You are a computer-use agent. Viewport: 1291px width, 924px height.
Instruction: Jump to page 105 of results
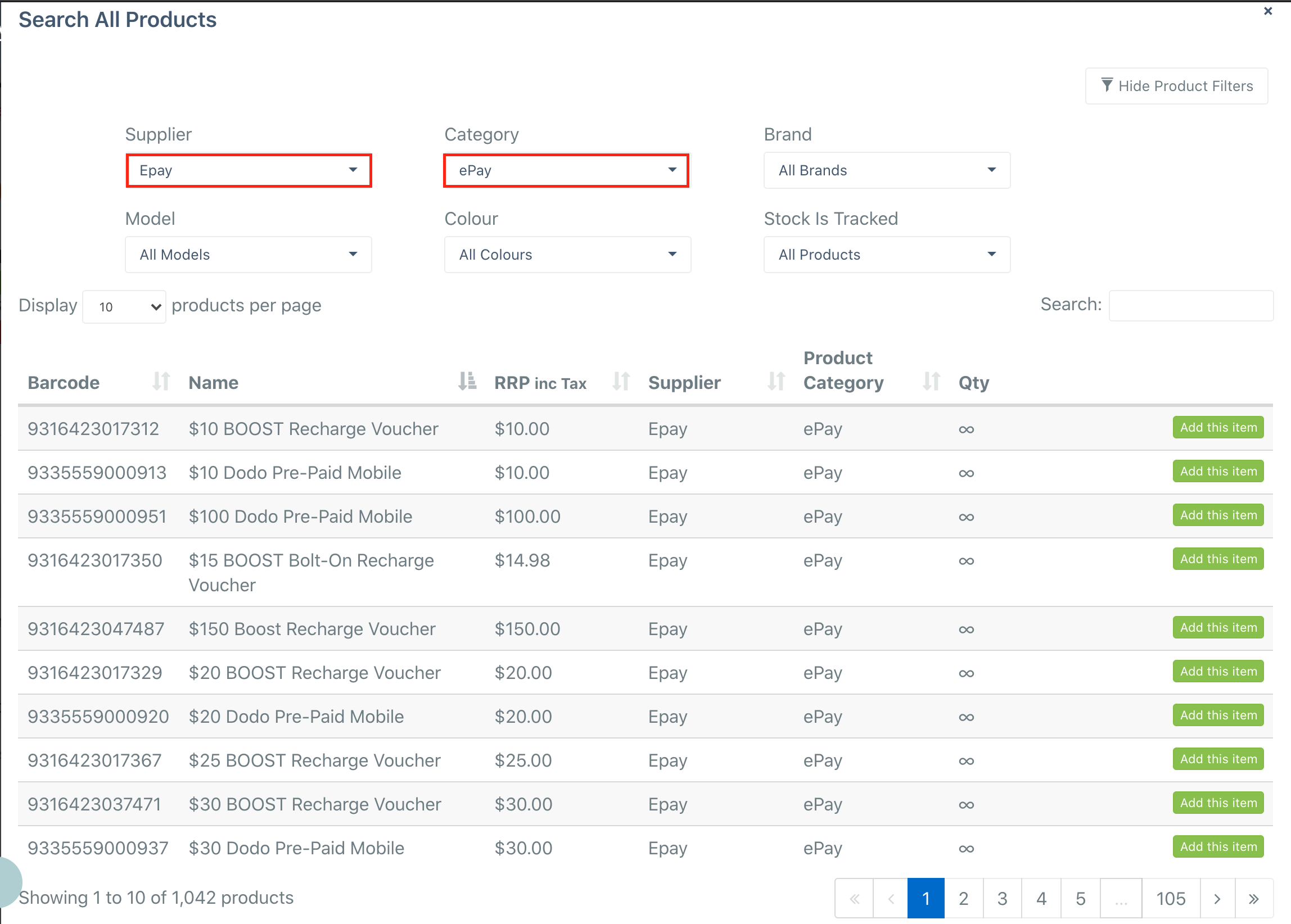pos(1171,898)
